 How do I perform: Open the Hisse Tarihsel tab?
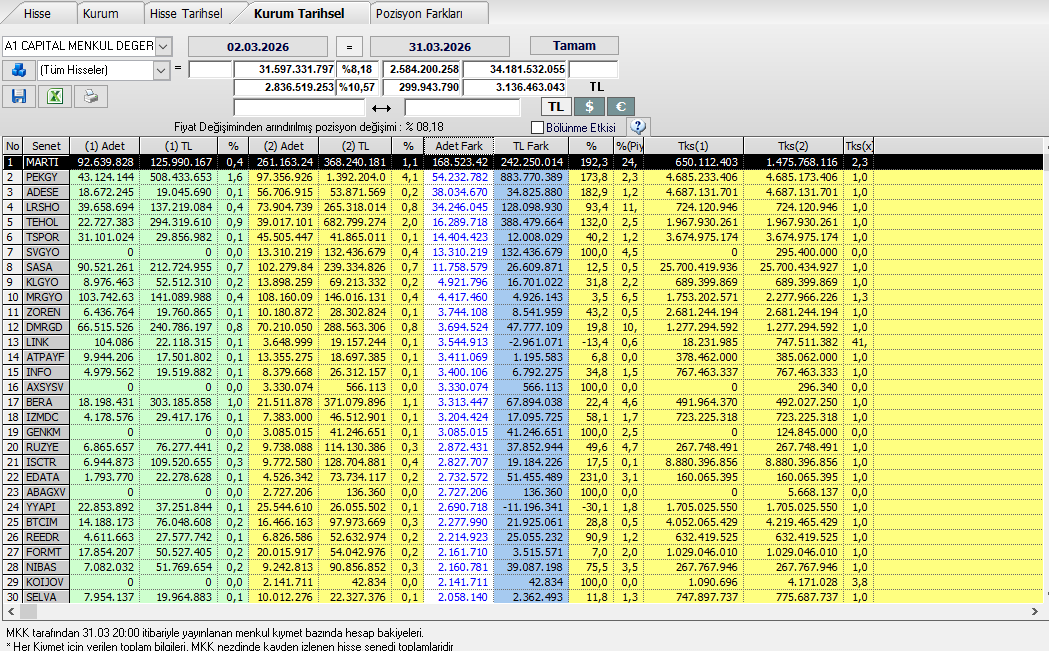click(186, 13)
